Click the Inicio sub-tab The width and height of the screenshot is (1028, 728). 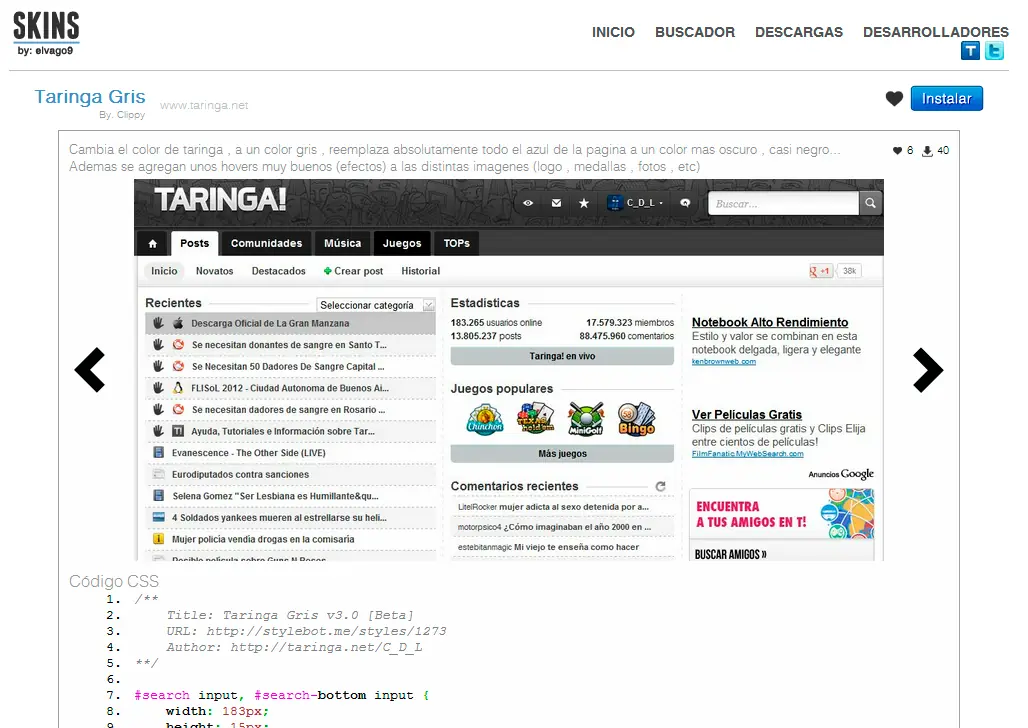(164, 271)
